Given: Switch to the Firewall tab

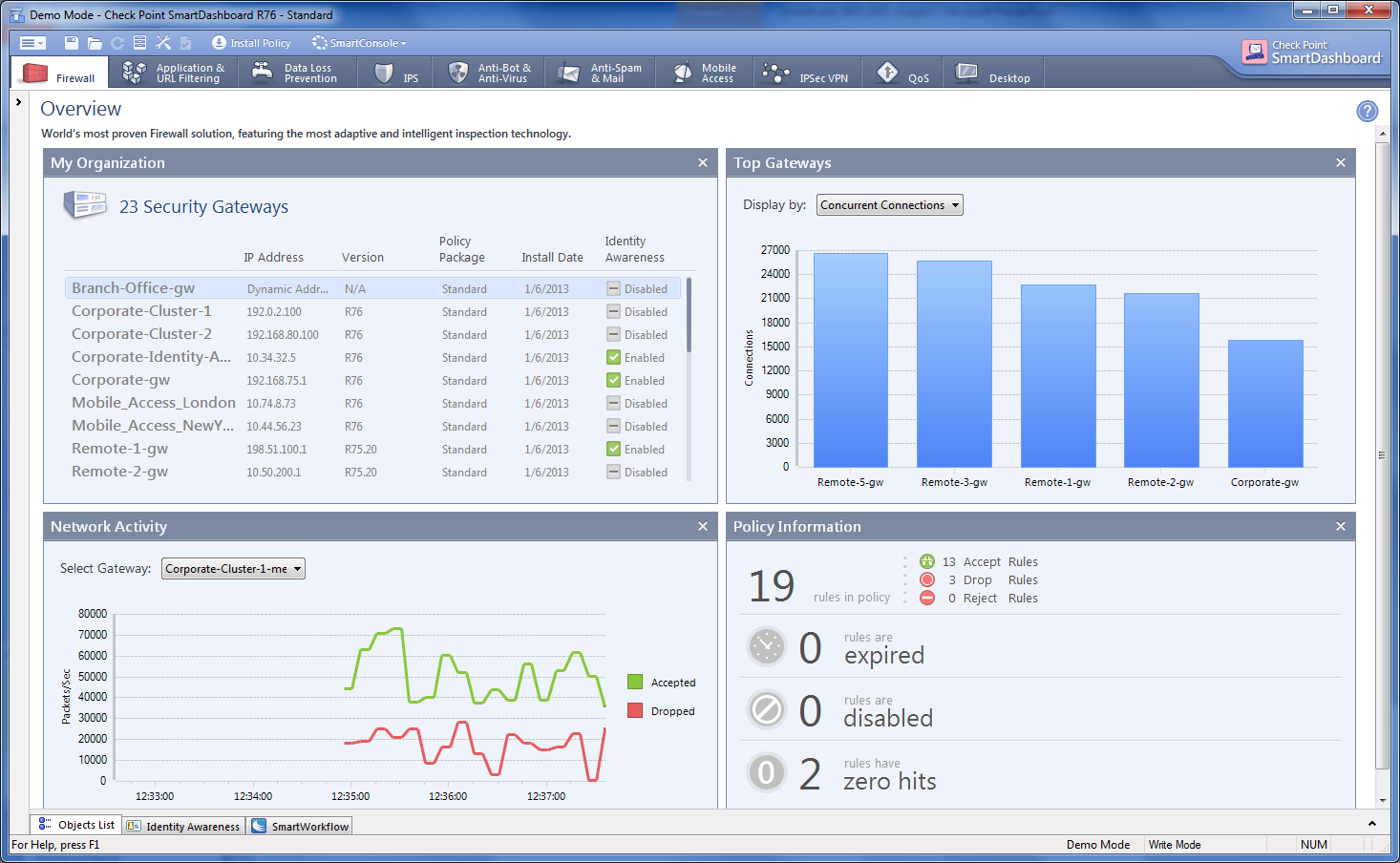Looking at the screenshot, I should (59, 74).
